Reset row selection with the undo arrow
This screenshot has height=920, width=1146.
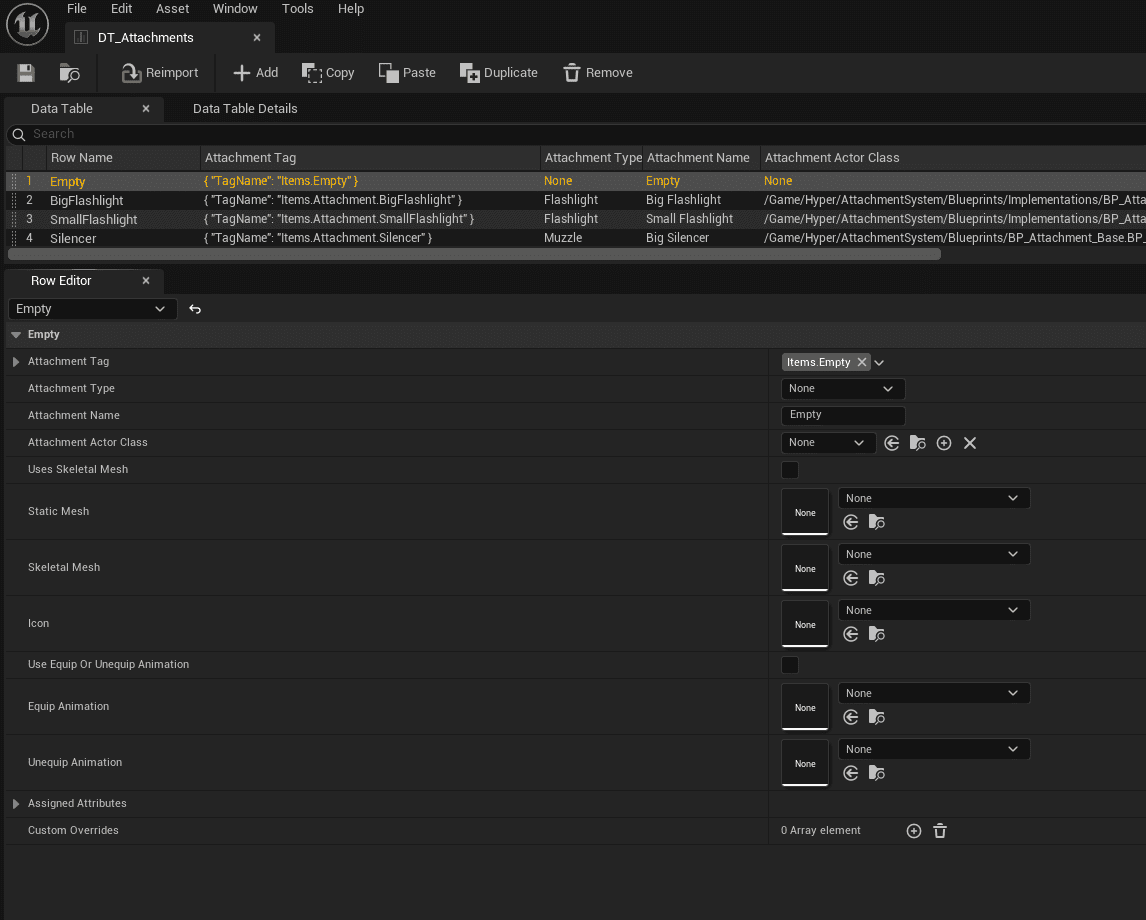[x=195, y=309]
